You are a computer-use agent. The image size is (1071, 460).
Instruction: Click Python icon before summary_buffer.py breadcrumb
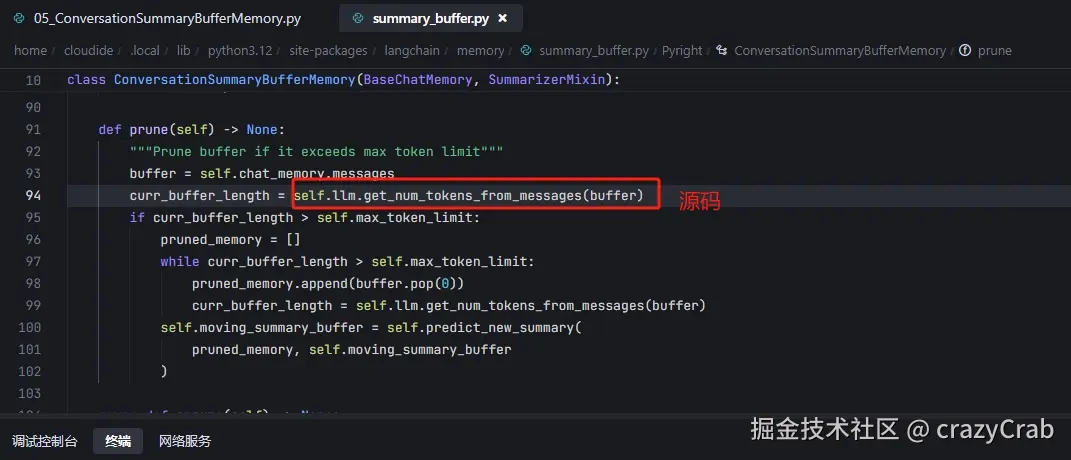pos(526,50)
